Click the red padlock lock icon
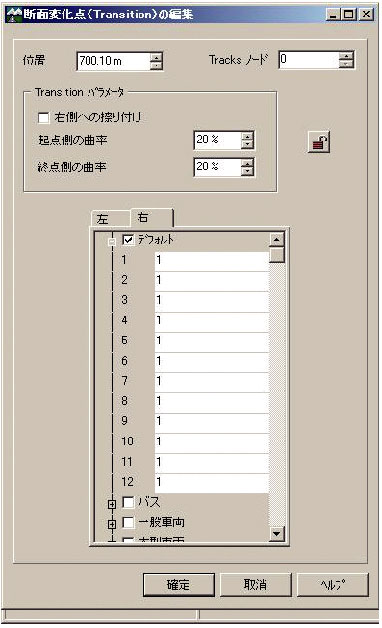382x628 pixels. click(x=319, y=142)
